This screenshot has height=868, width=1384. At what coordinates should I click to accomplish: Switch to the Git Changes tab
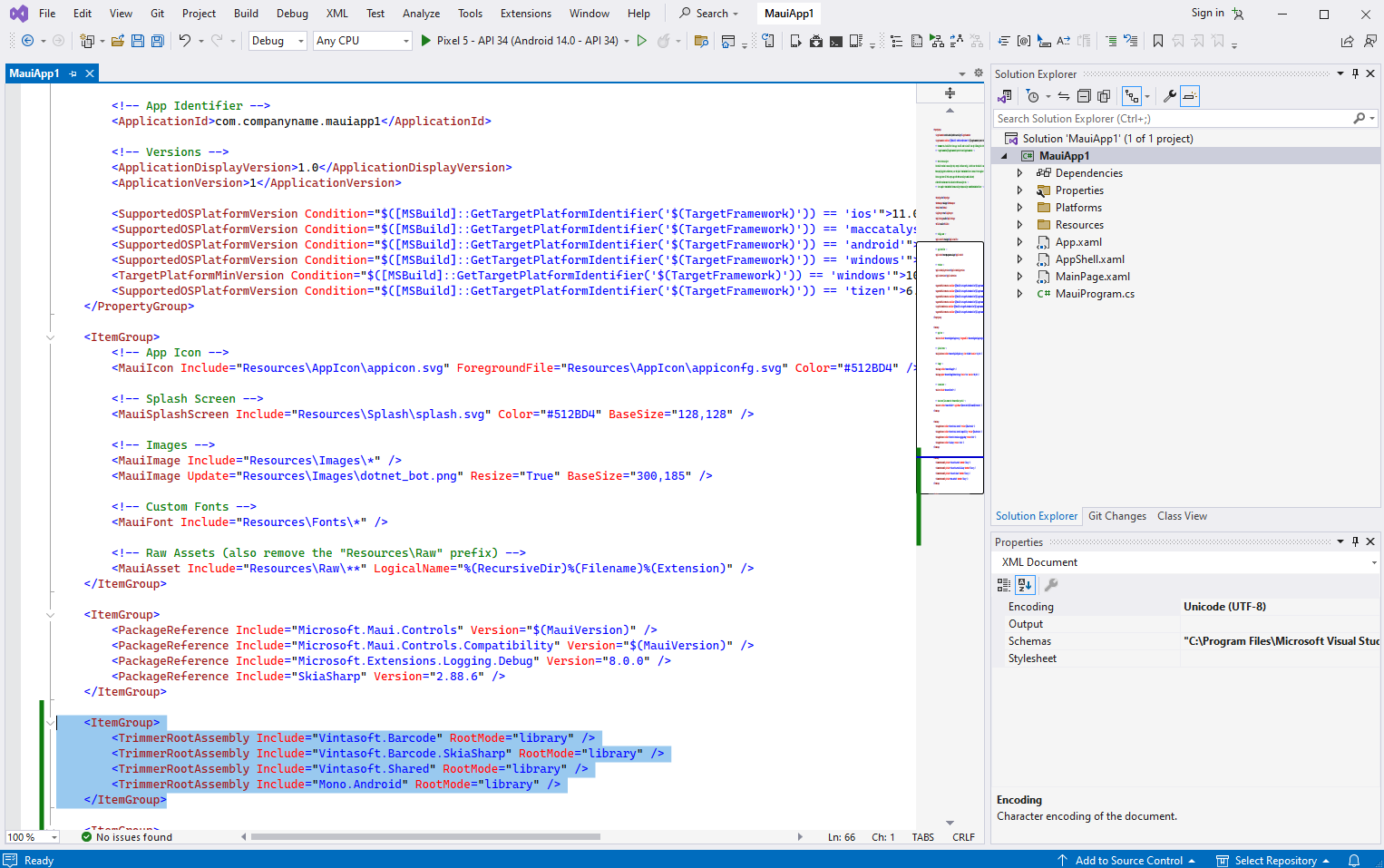pos(1116,516)
